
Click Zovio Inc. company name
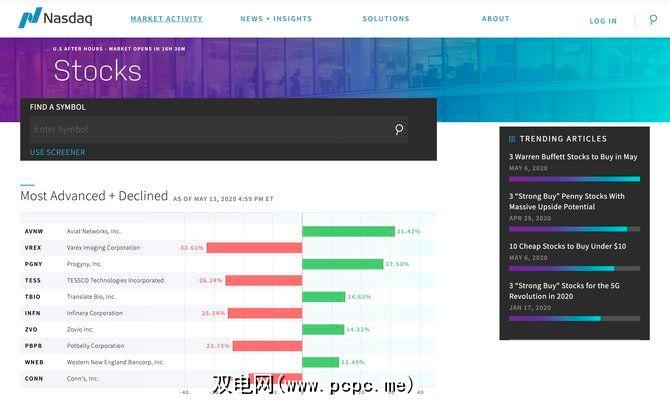(80, 329)
